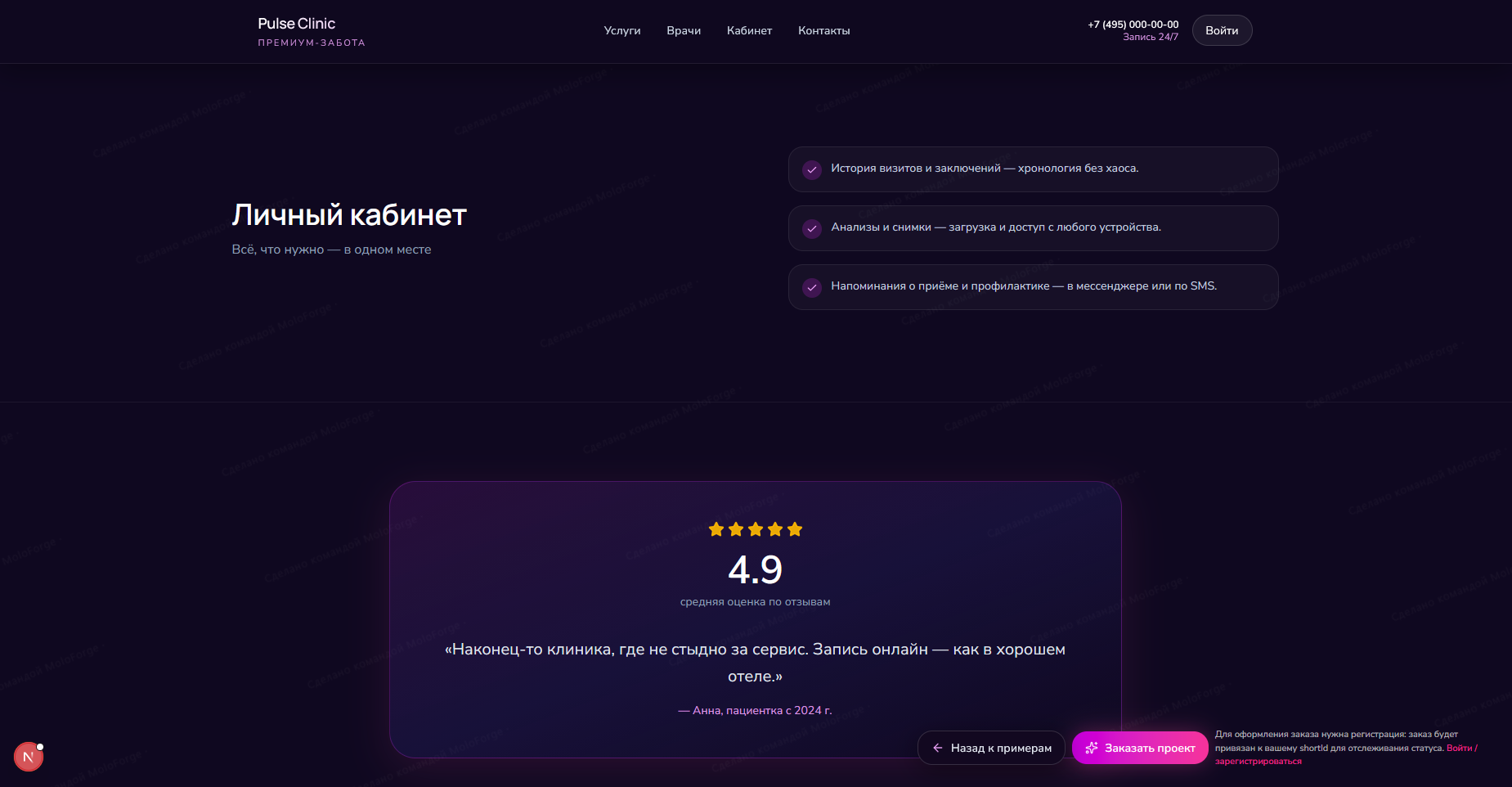The image size is (1512, 787).
Task: Follow the pink "Войти / зарегистрироваться" link
Action: (x=1461, y=748)
